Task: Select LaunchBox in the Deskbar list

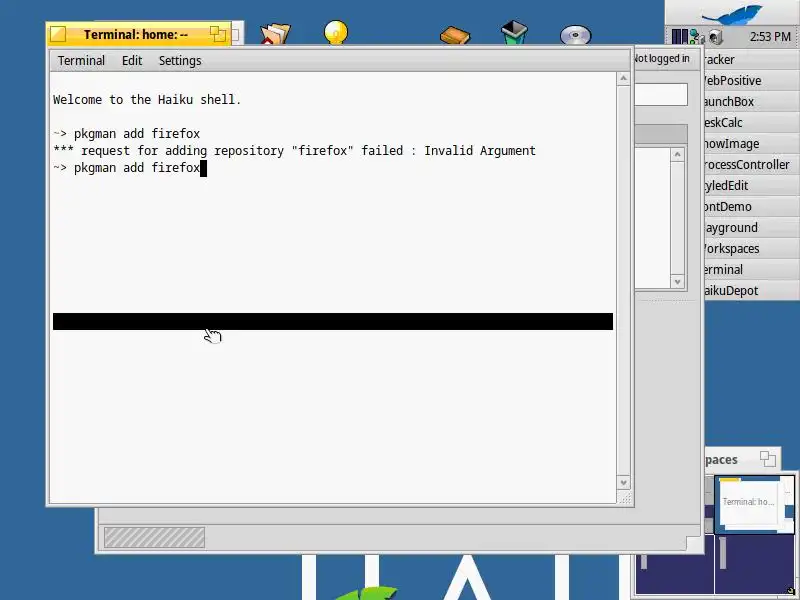Action: pos(752,102)
